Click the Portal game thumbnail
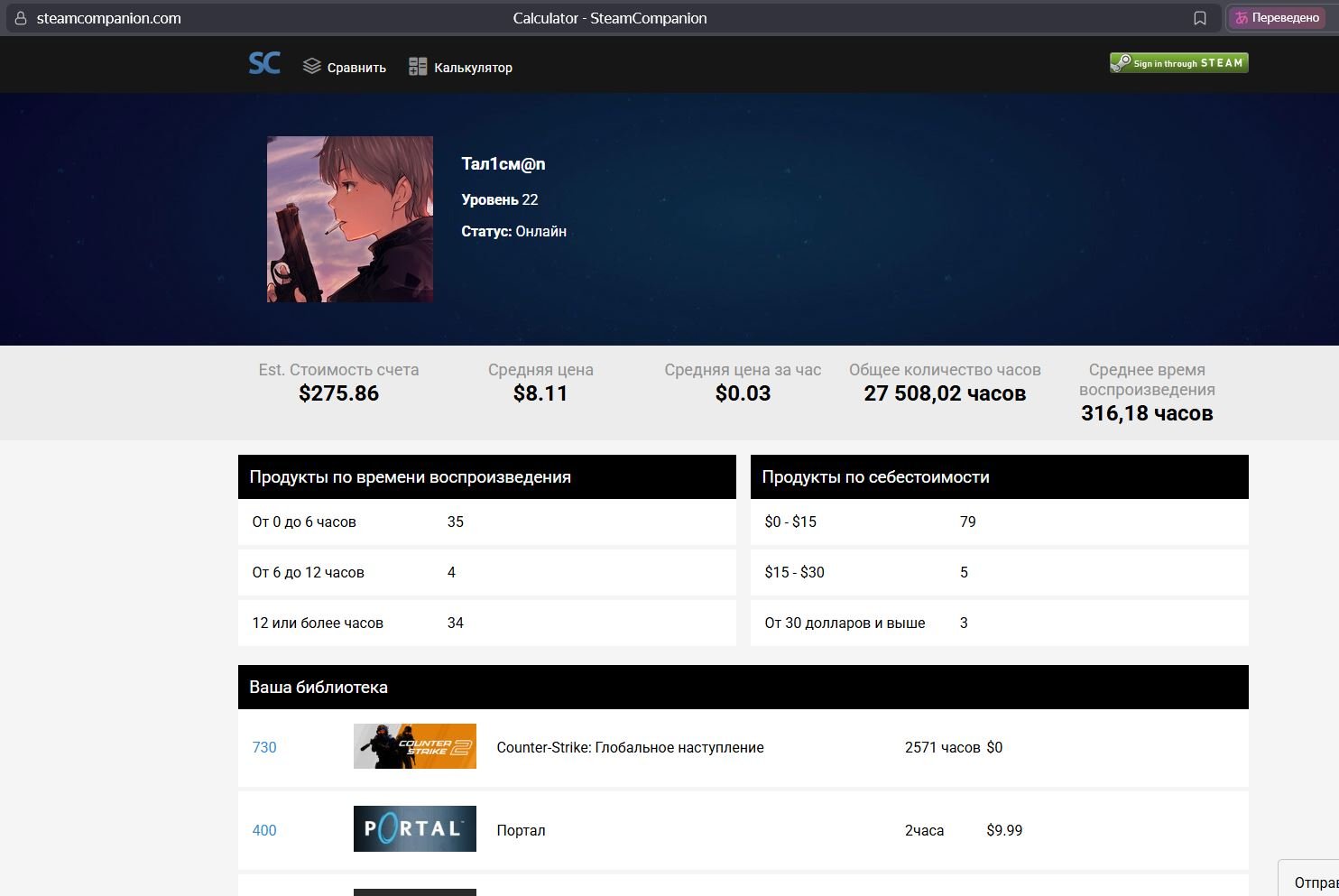1339x896 pixels. point(415,829)
